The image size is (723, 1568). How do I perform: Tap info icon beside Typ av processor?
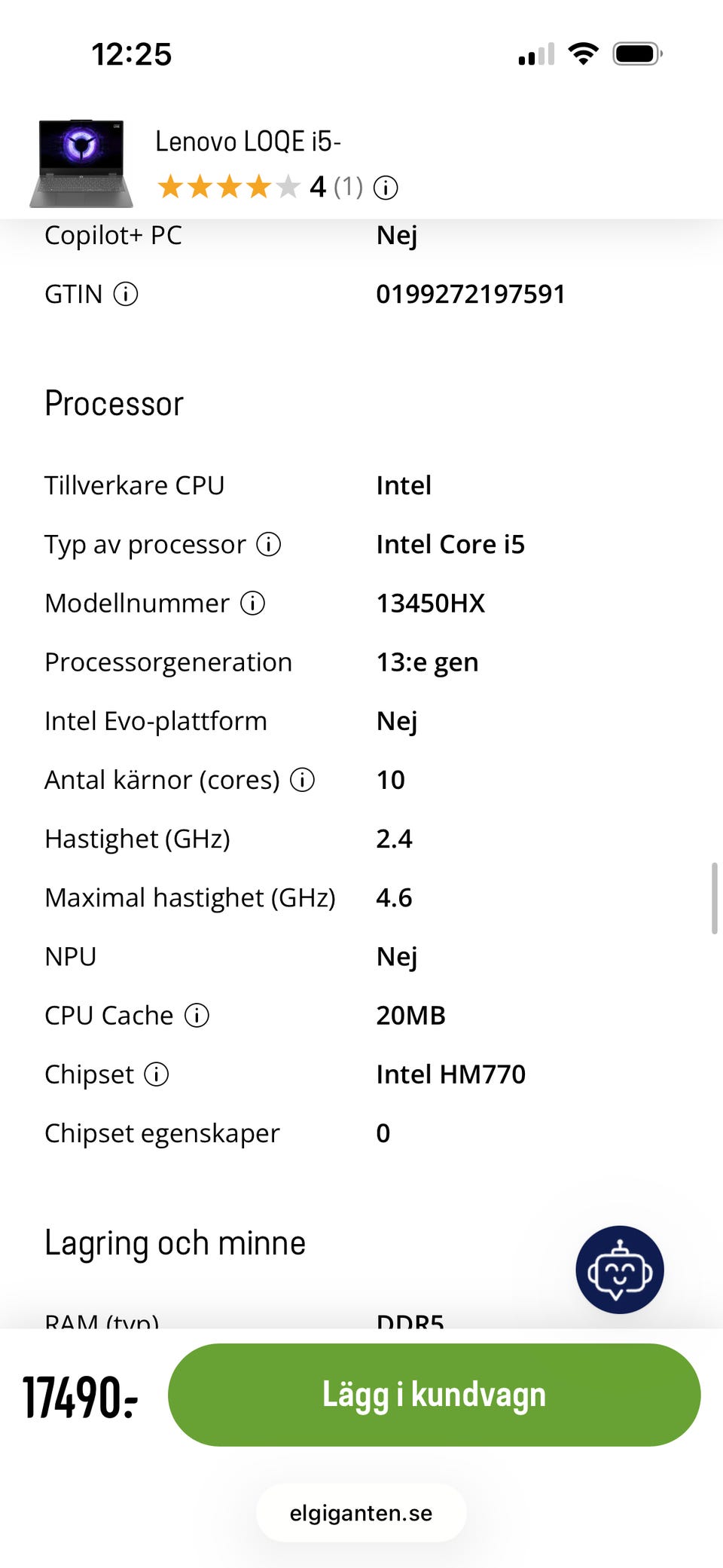(269, 544)
